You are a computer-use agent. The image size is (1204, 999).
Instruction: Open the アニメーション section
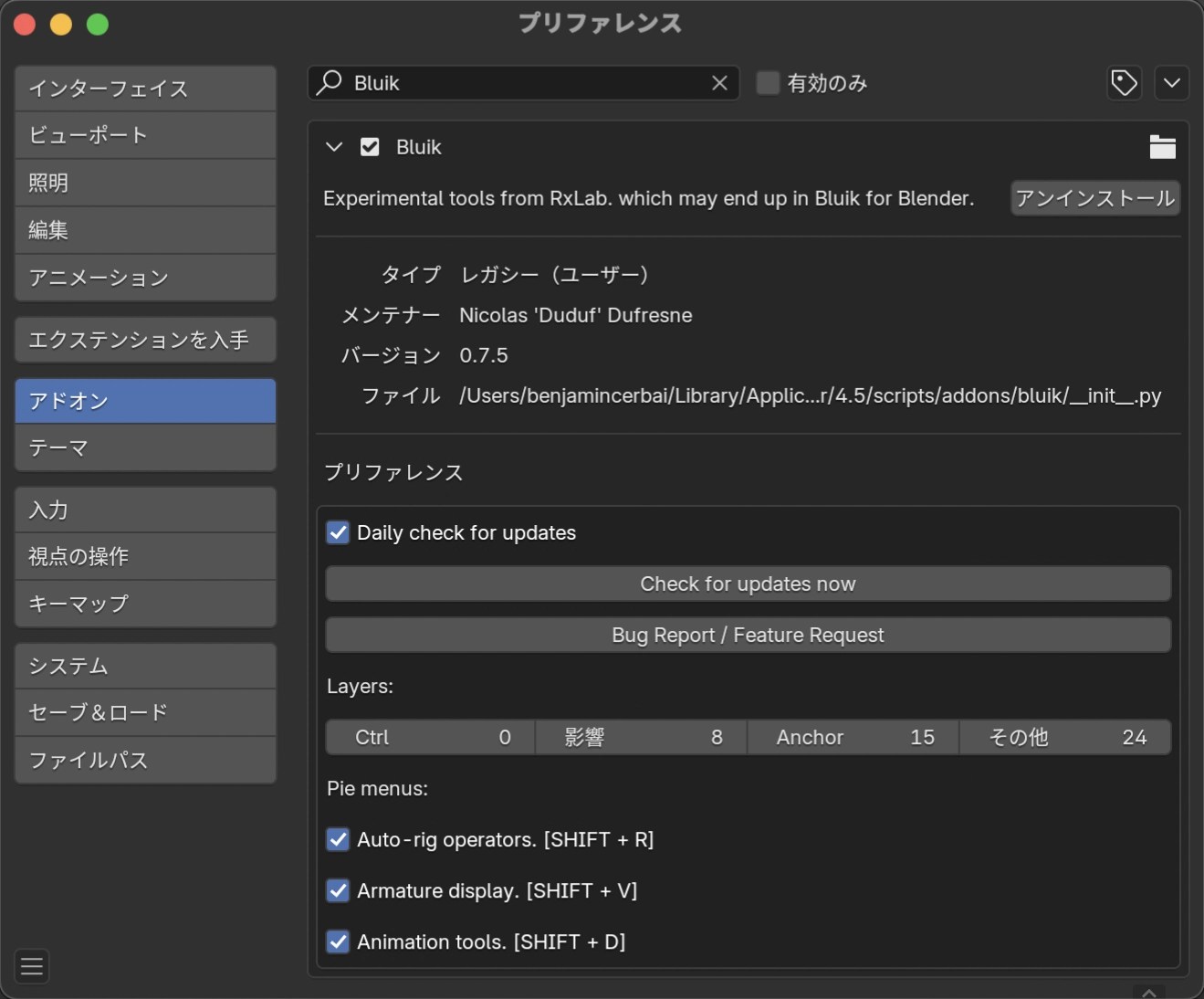click(x=145, y=278)
